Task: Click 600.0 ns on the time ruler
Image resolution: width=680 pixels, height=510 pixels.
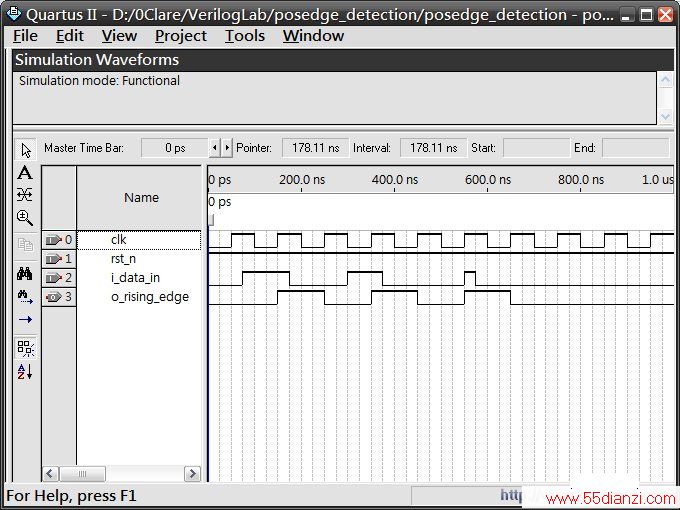Action: point(488,180)
